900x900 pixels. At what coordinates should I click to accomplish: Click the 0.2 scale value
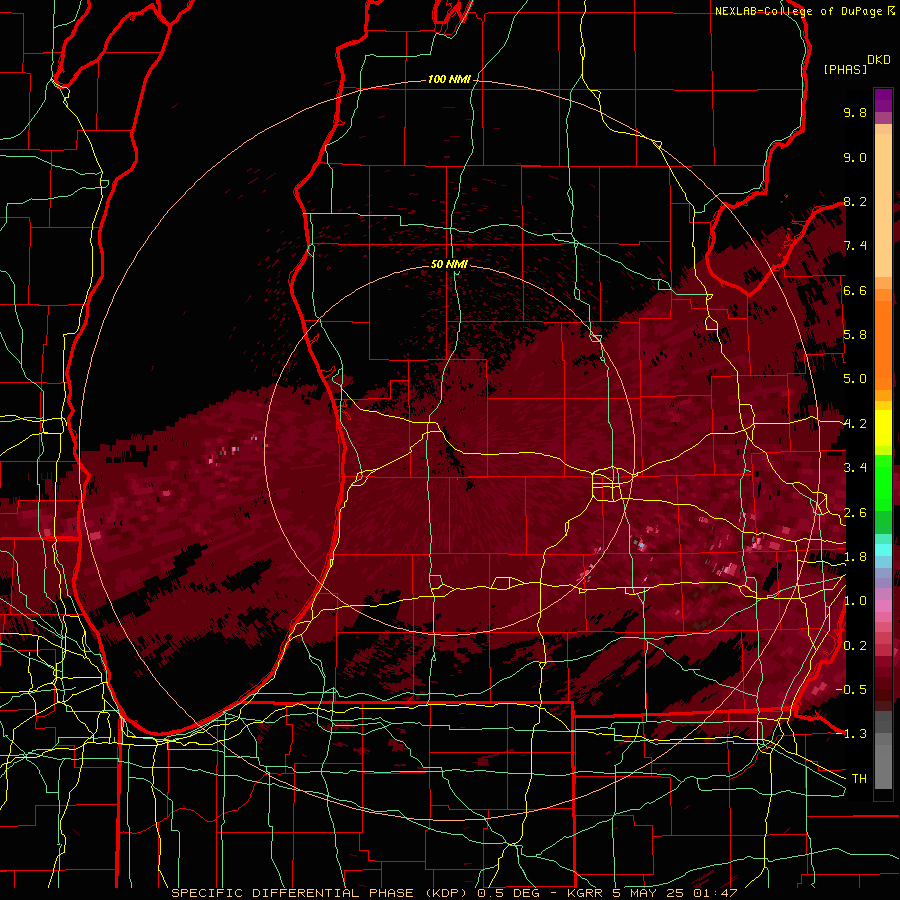855,646
